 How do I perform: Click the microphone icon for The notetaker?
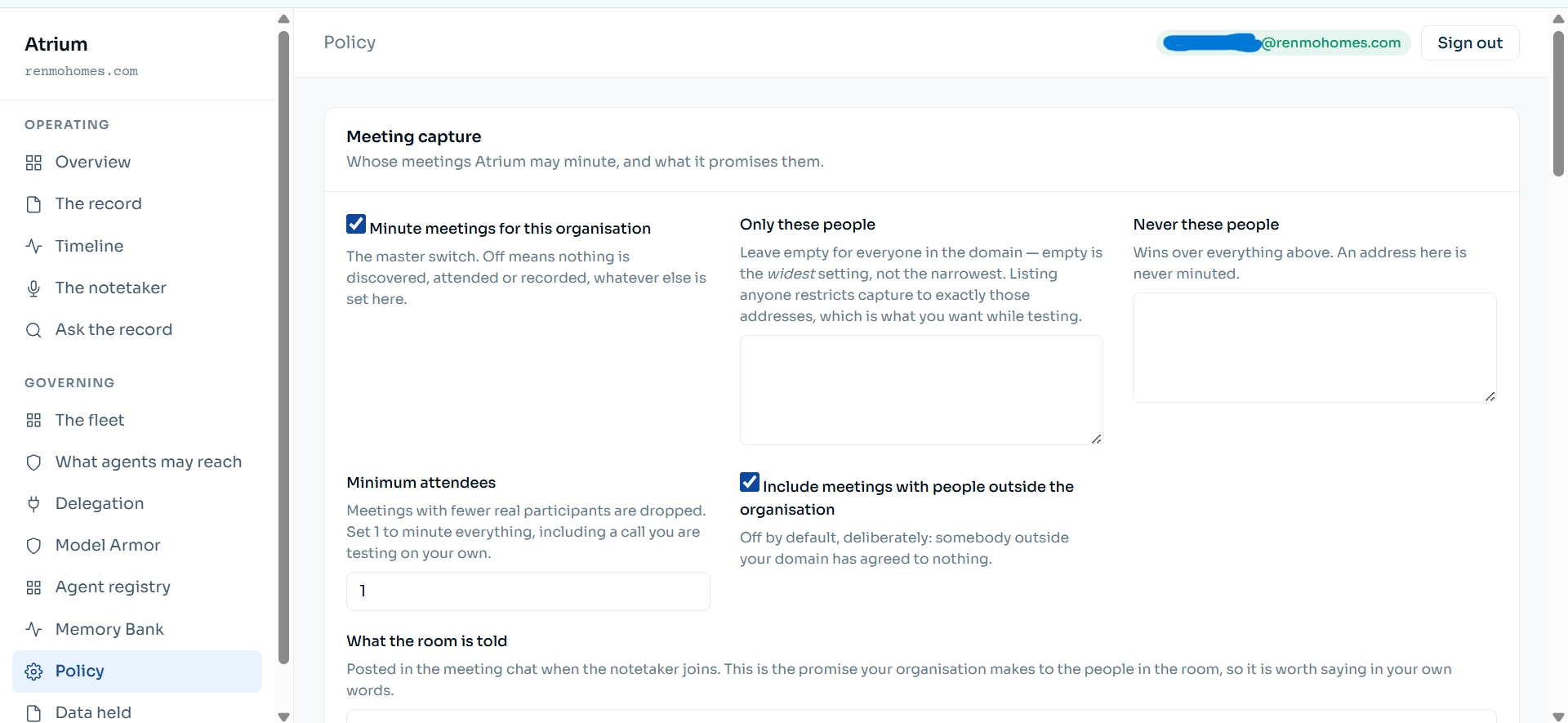pyautogui.click(x=33, y=288)
